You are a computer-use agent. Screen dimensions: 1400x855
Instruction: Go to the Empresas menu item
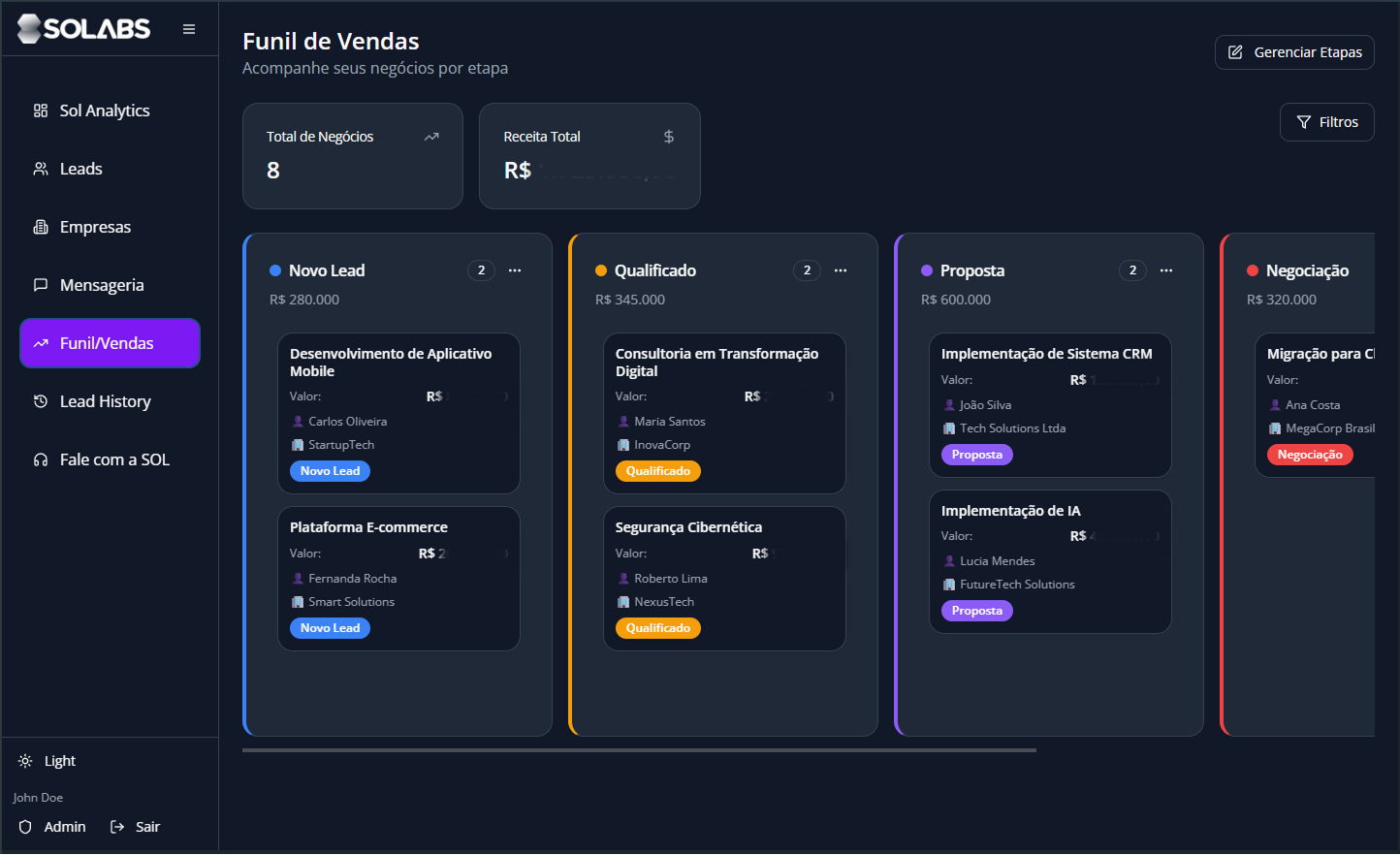pyautogui.click(x=95, y=227)
